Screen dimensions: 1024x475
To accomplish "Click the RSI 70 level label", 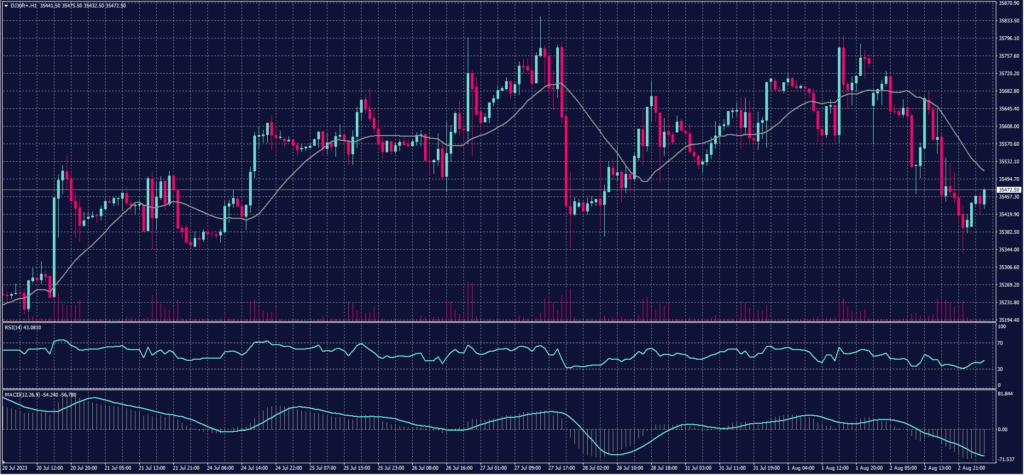I will pyautogui.click(x=998, y=342).
